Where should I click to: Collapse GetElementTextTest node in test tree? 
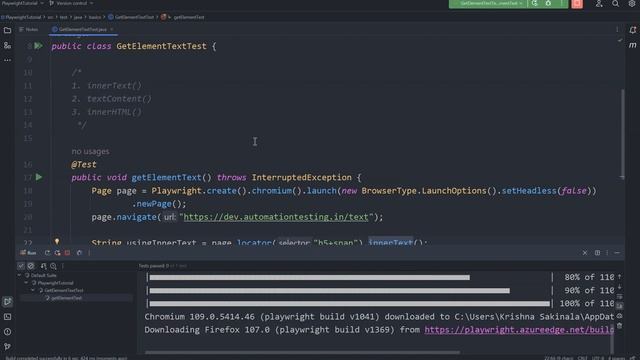click(x=33, y=290)
